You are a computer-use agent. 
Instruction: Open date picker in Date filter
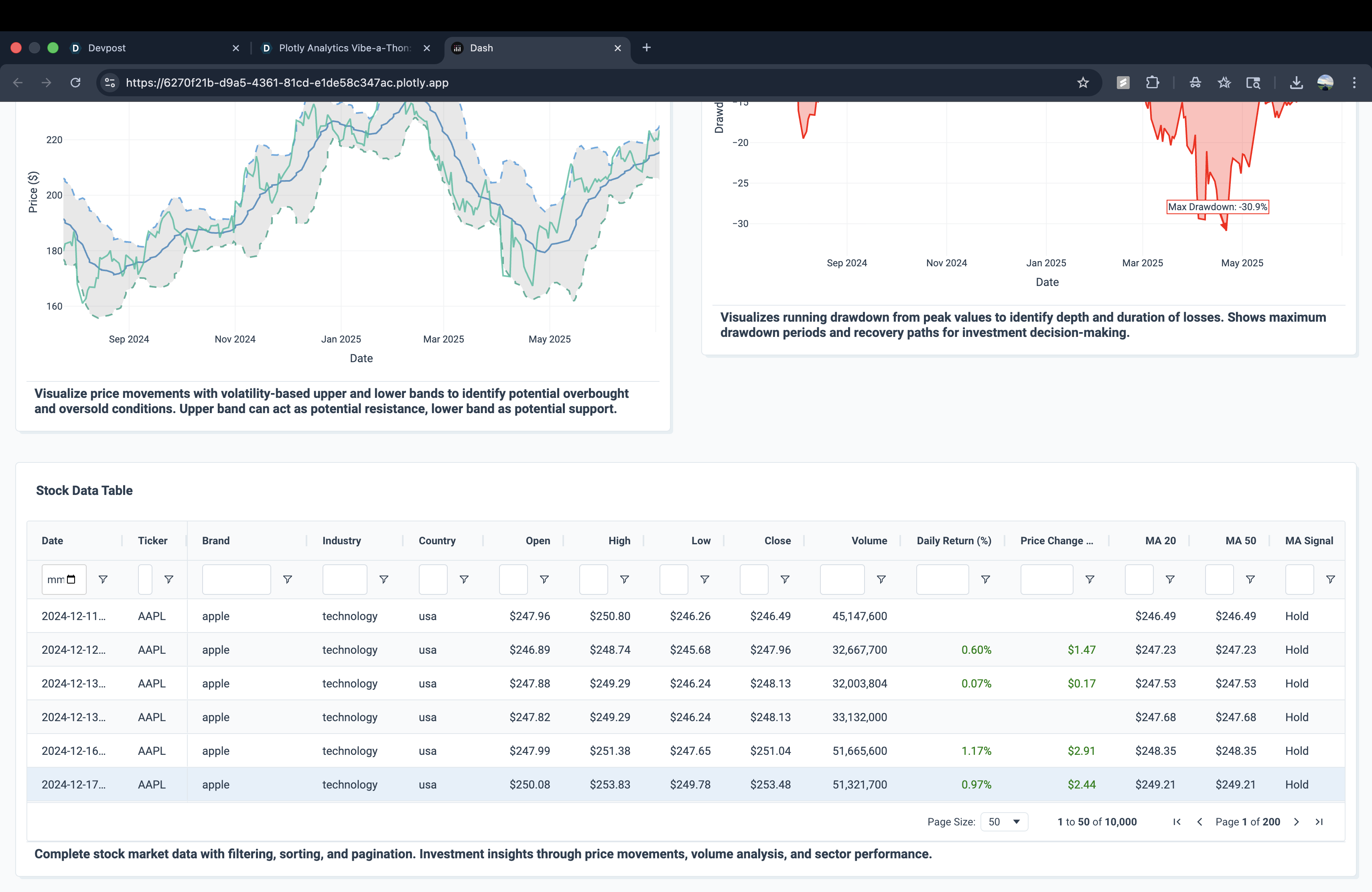coord(71,579)
